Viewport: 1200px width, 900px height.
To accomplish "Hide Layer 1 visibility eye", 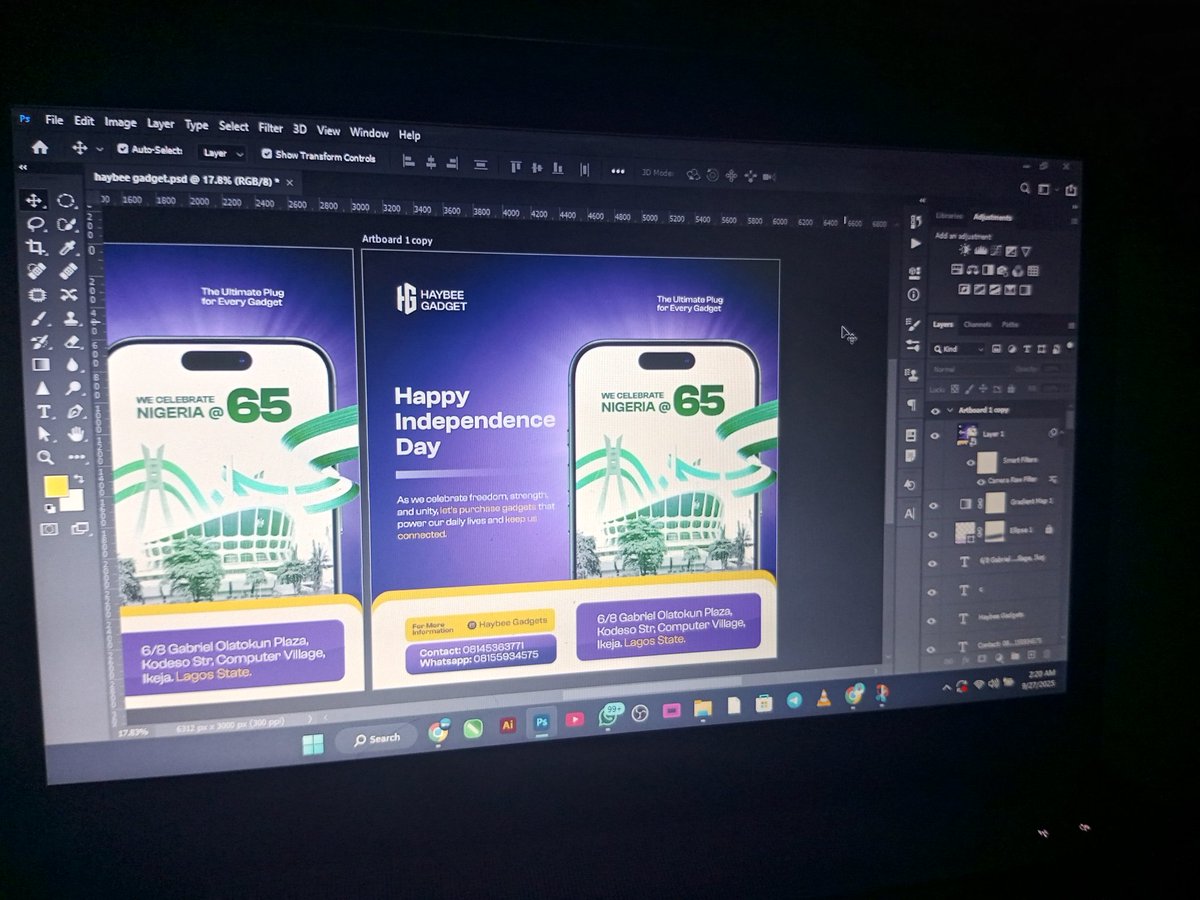I will click(935, 435).
